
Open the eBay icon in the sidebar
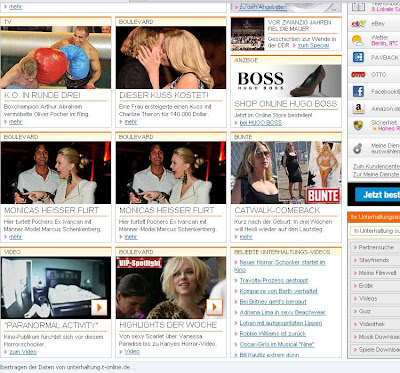(359, 24)
